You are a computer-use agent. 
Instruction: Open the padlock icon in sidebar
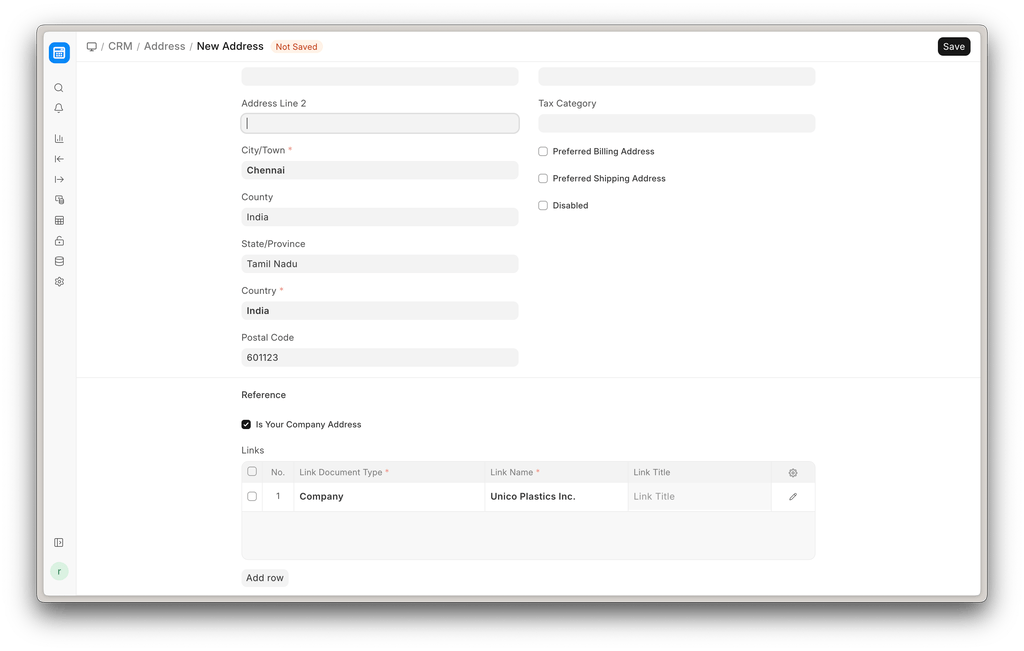click(x=59, y=241)
